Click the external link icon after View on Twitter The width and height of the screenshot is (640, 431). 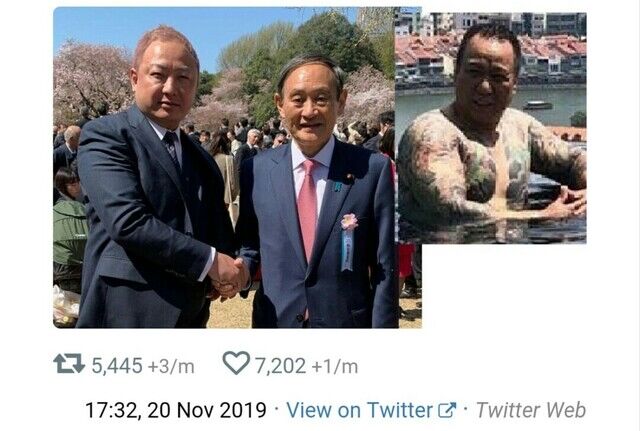click(447, 410)
